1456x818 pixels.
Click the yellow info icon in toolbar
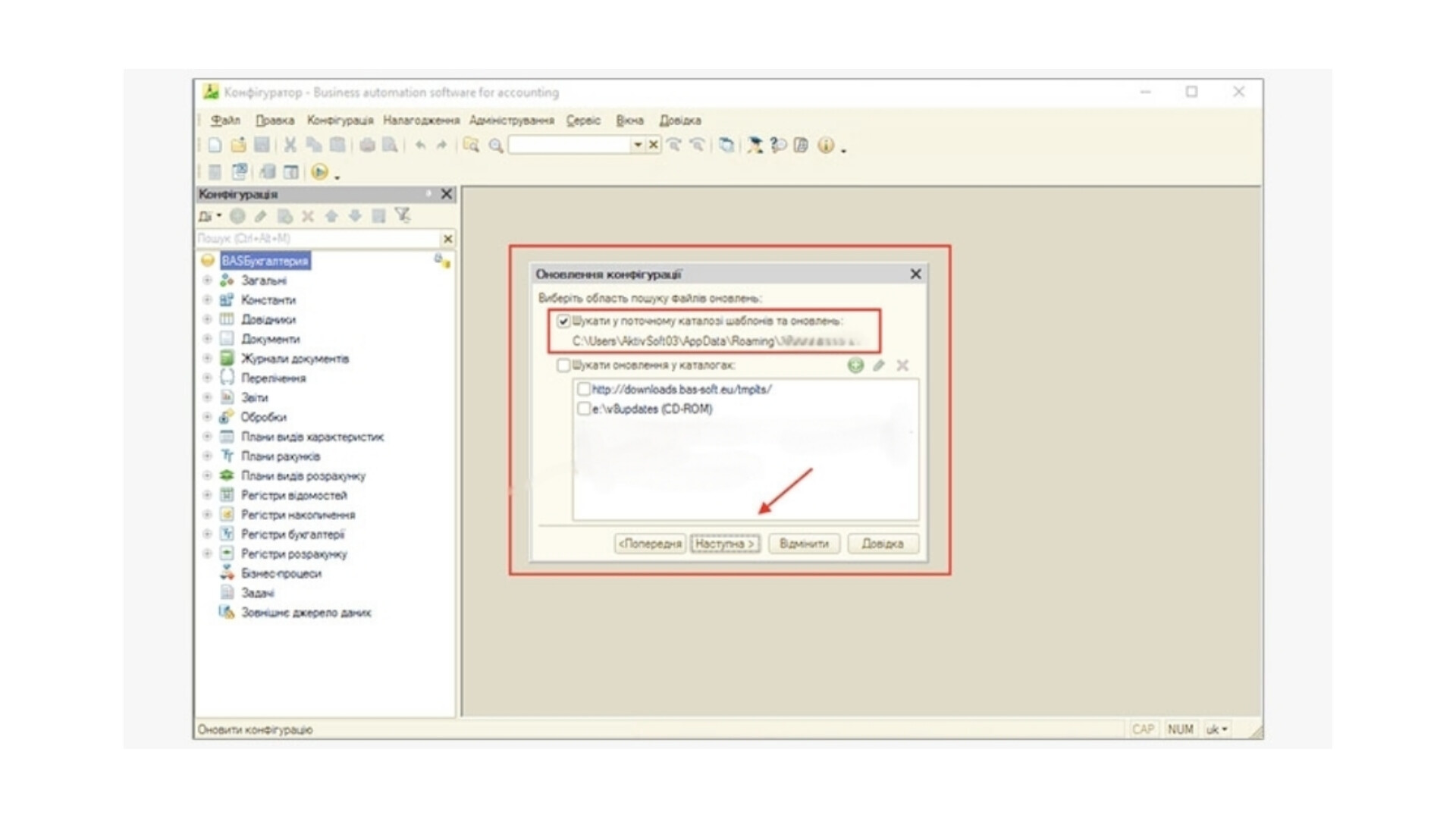pyautogui.click(x=826, y=146)
